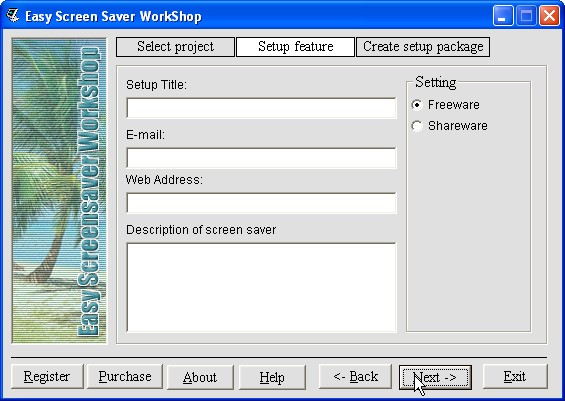Open the Setup feature tab
This screenshot has width=565, height=401.
tap(295, 47)
